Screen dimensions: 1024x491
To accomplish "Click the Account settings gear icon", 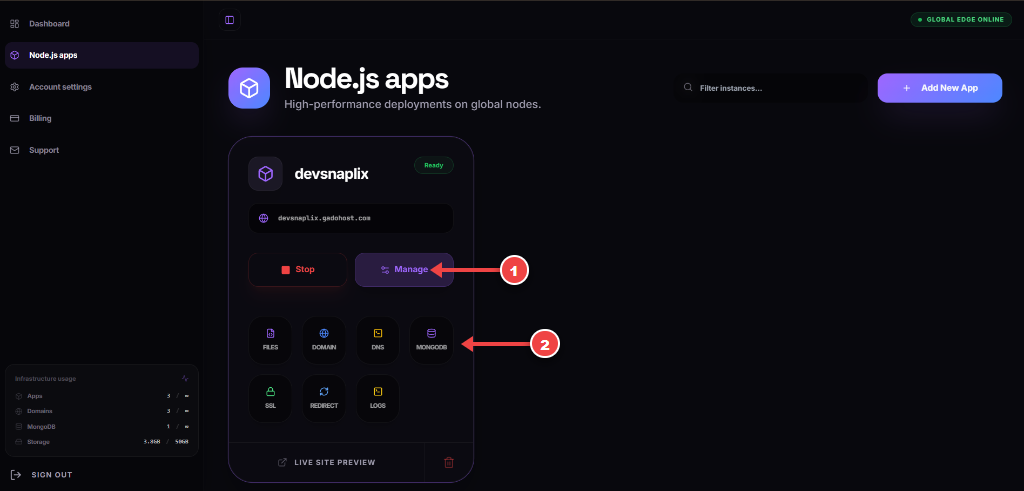I will pyautogui.click(x=14, y=87).
